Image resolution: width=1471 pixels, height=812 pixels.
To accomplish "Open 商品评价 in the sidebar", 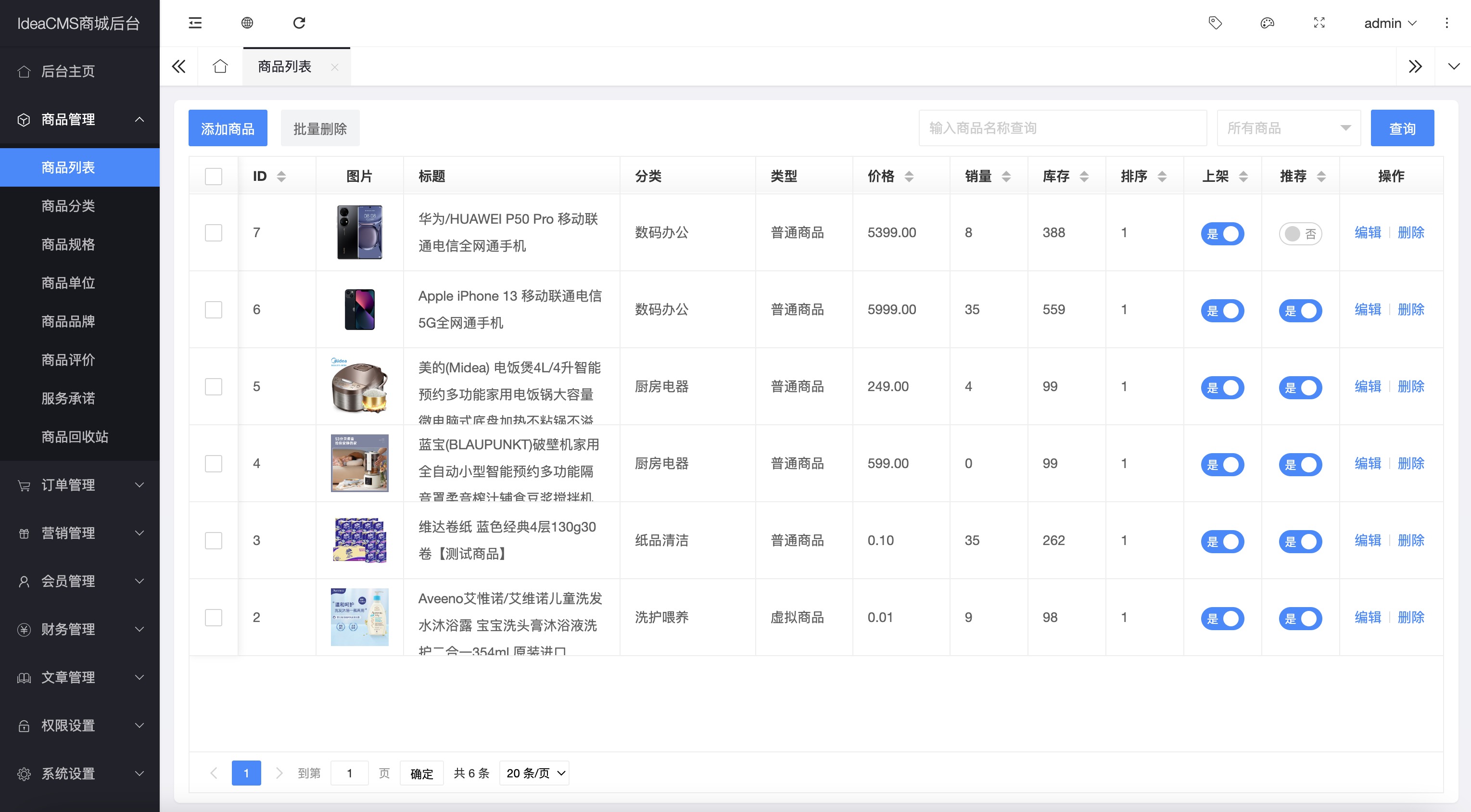I will click(80, 360).
